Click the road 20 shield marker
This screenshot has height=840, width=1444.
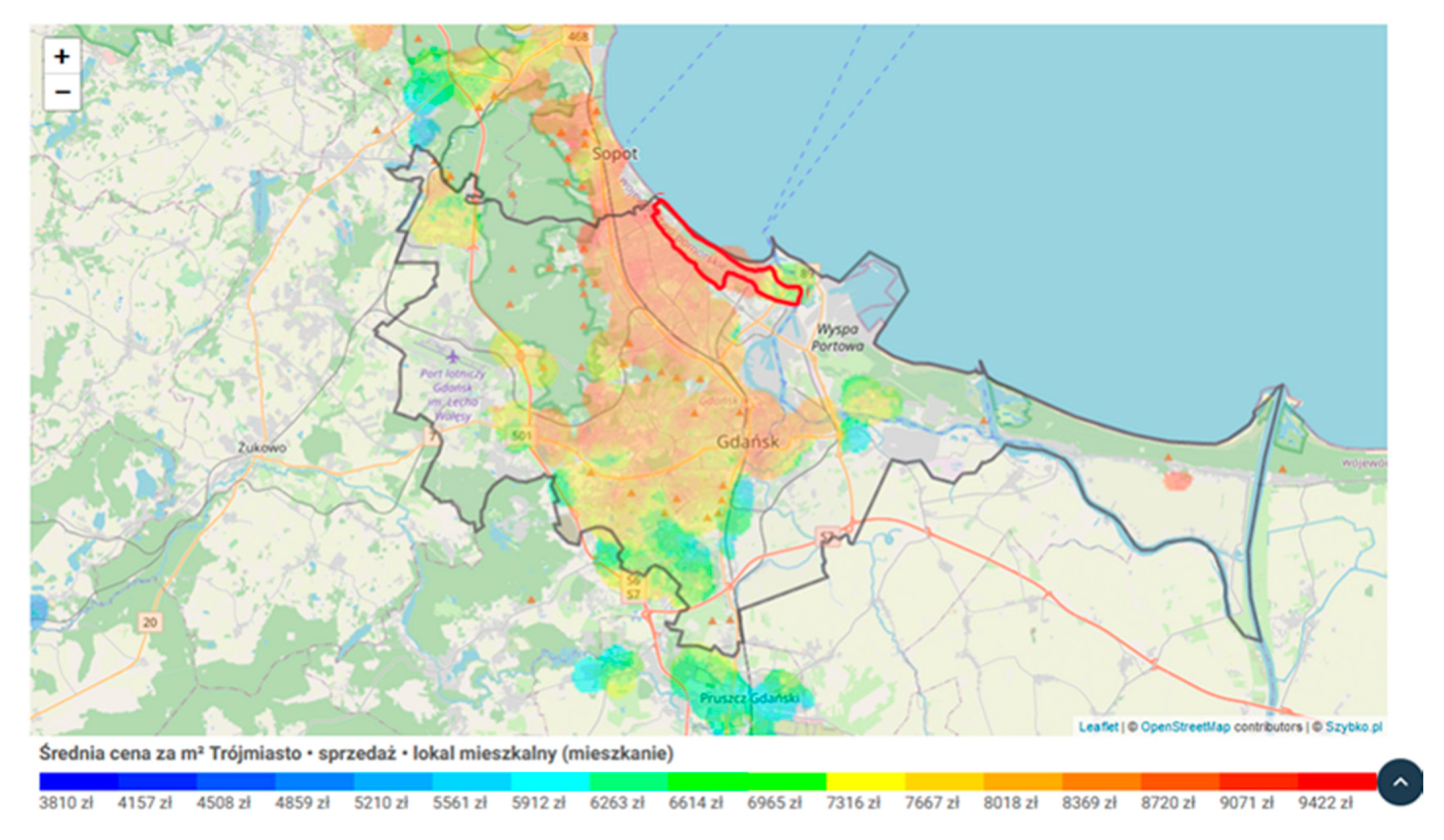click(150, 622)
